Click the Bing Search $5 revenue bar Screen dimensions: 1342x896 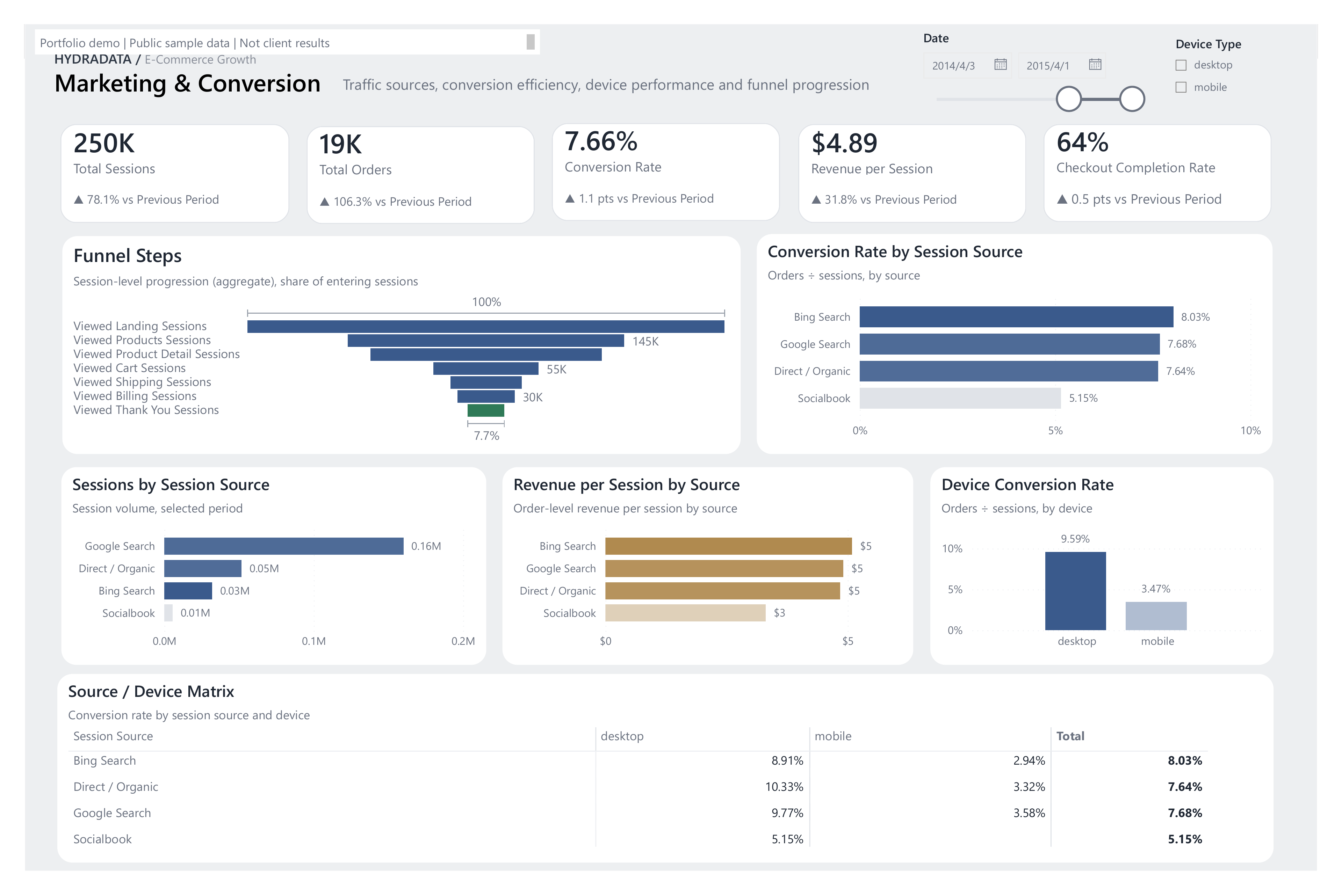[729, 546]
